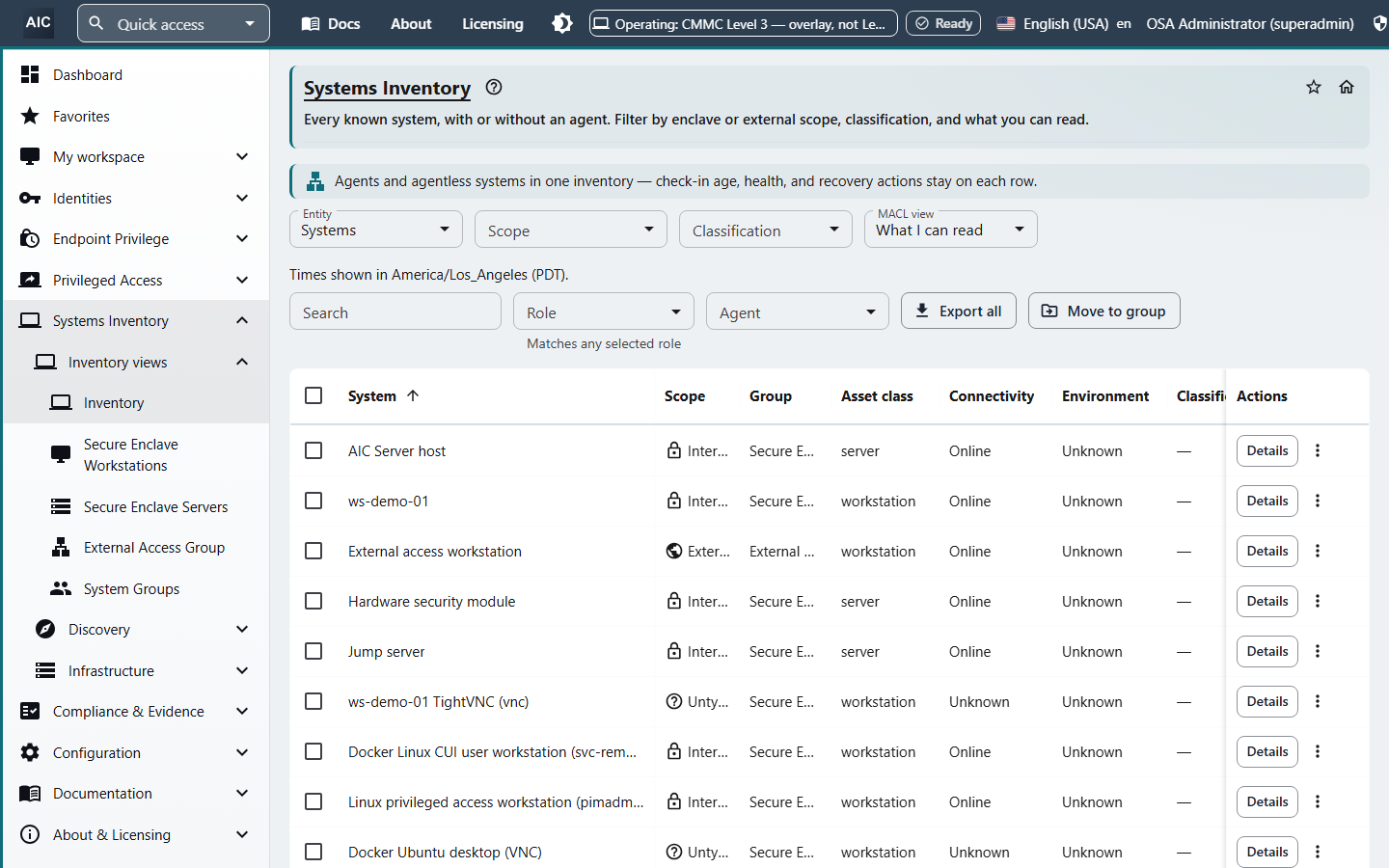Open the row menu for ws-demo-01 TightVNC

pyautogui.click(x=1318, y=701)
